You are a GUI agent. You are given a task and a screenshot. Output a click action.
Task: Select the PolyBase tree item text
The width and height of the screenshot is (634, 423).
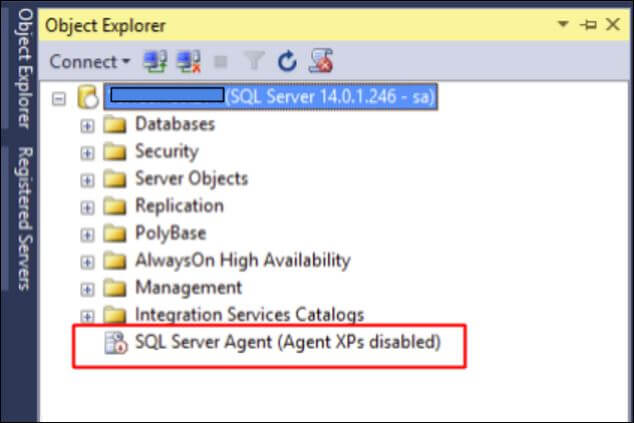pos(170,233)
